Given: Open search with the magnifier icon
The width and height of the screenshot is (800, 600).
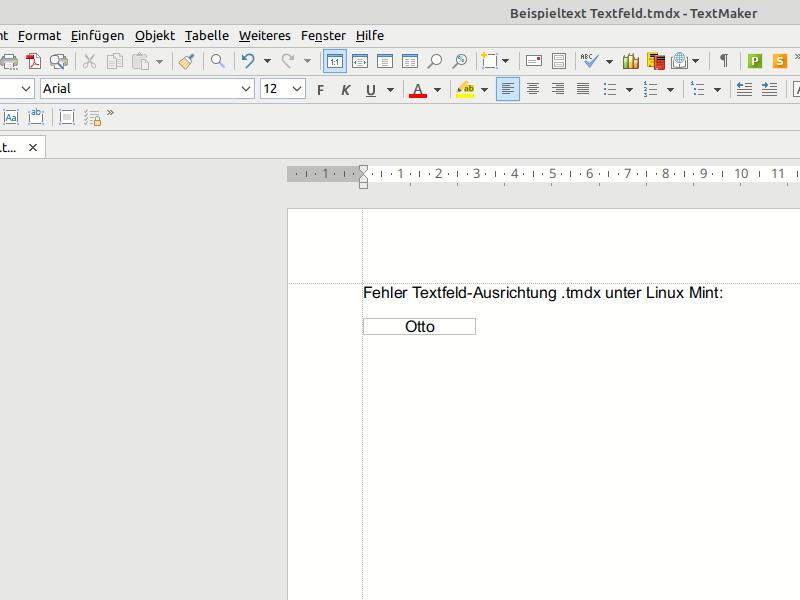Looking at the screenshot, I should 217,61.
